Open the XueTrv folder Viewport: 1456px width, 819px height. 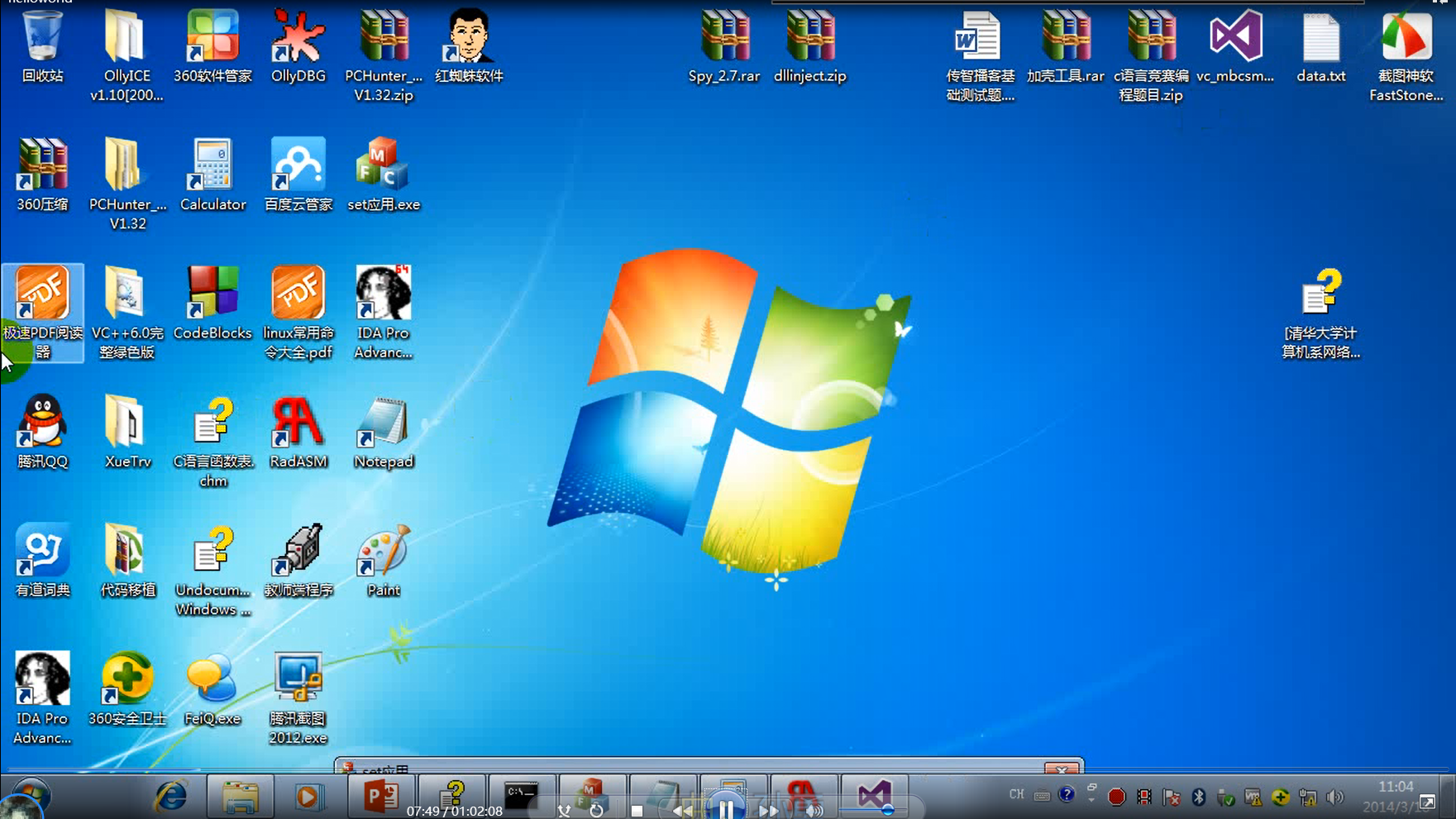tap(127, 432)
